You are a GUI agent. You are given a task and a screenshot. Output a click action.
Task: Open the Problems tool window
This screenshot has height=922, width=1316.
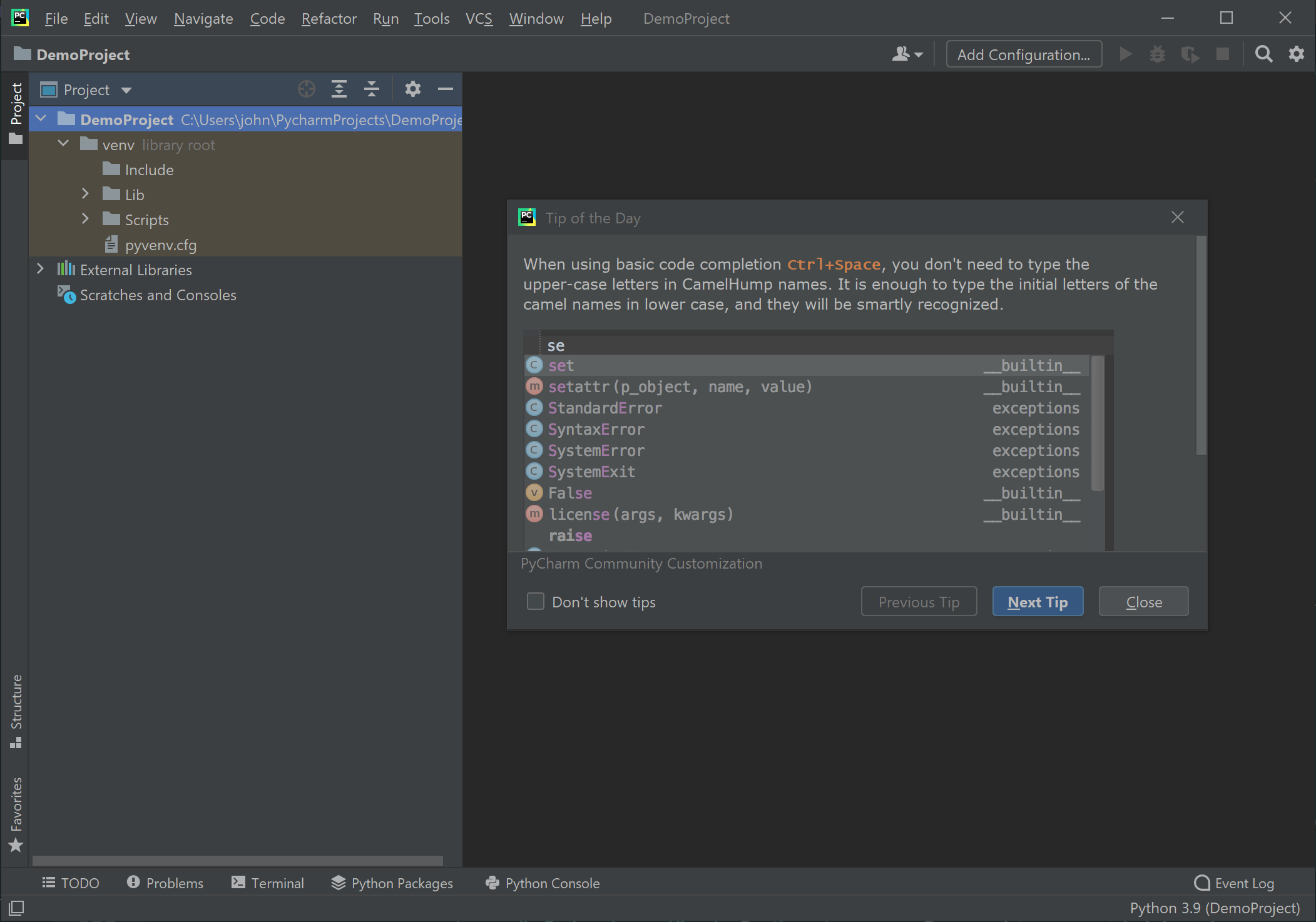[165, 883]
